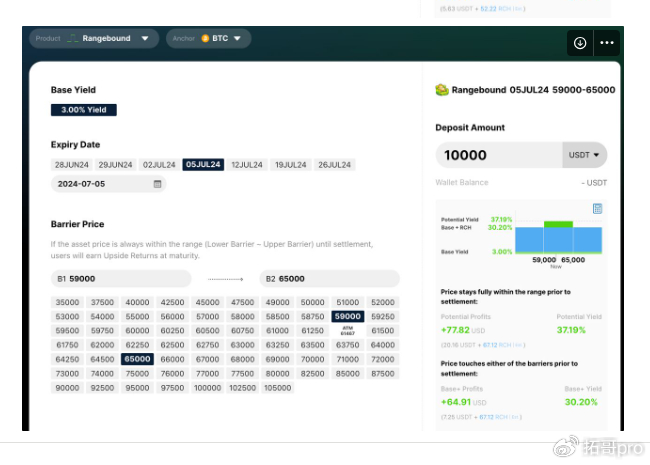Viewport: 650px width, 465px height.
Task: Open the three-dot more options menu
Action: pos(607,43)
